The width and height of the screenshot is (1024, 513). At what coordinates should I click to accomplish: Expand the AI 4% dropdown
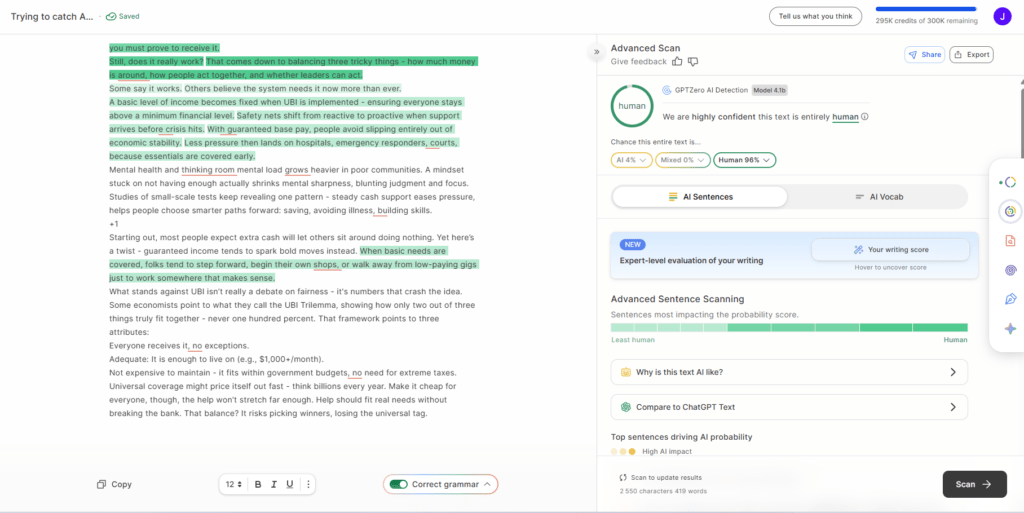631,160
